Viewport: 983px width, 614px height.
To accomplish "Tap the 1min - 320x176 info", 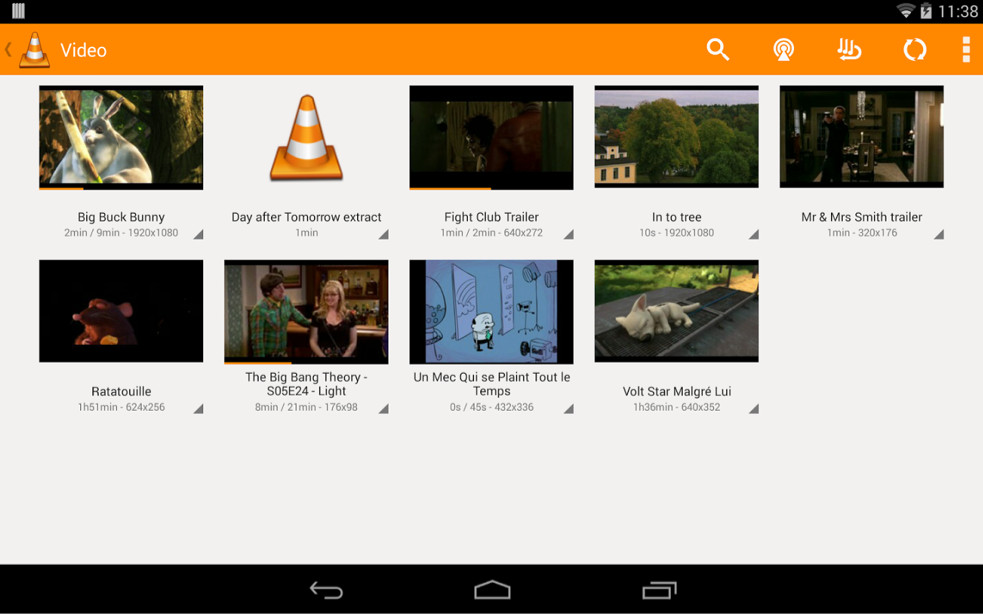I will (861, 233).
